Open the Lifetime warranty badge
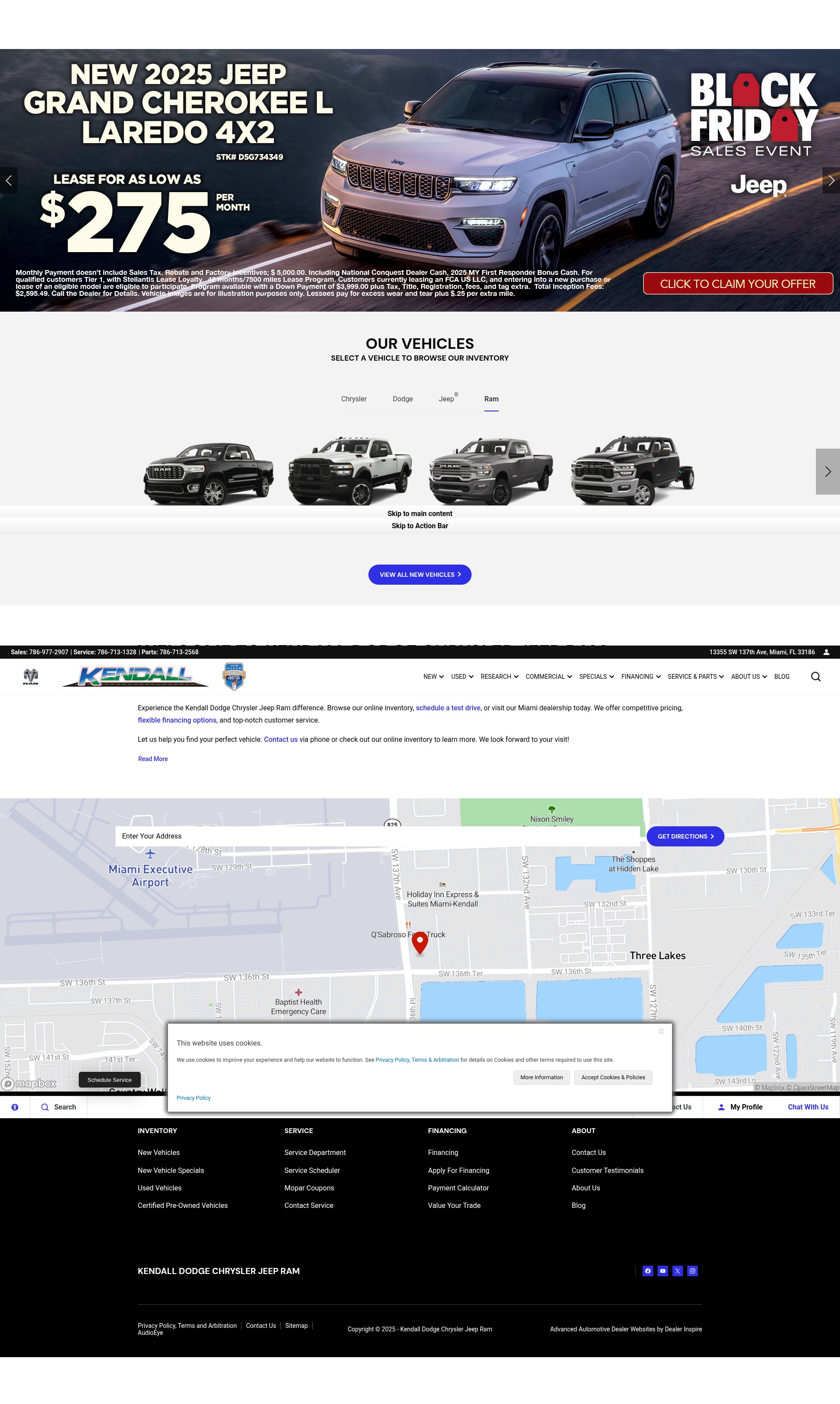 pyautogui.click(x=234, y=677)
